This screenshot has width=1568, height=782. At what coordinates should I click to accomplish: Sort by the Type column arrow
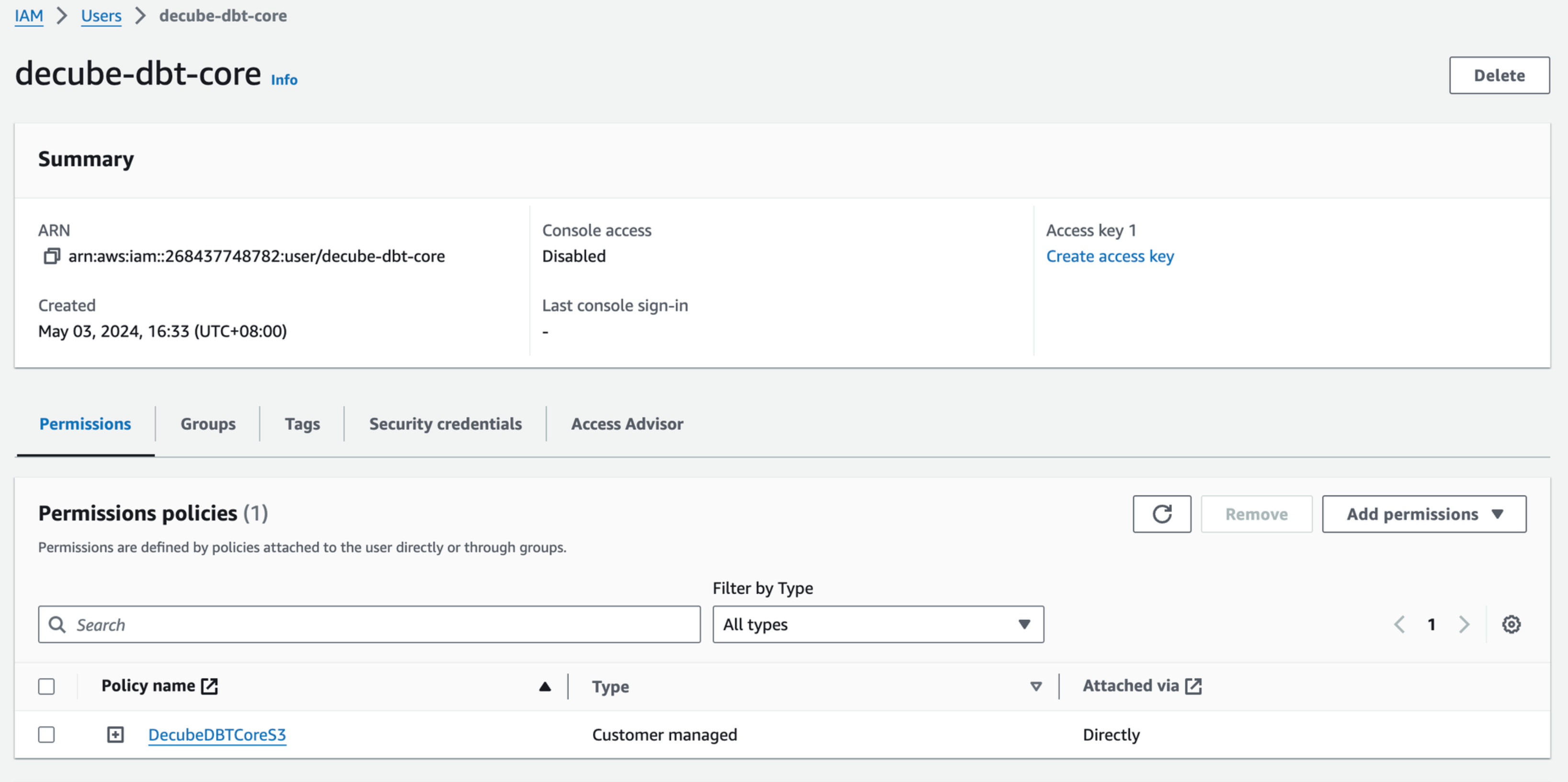point(1035,686)
